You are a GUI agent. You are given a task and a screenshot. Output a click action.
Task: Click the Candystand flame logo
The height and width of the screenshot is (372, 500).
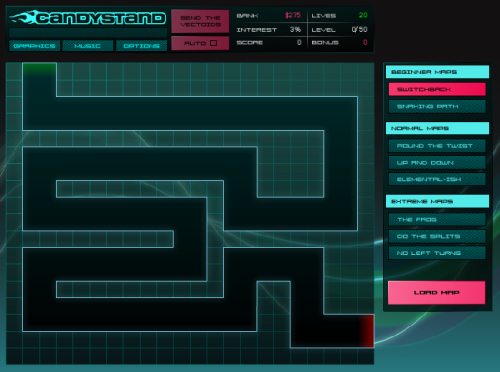pyautogui.click(x=88, y=18)
